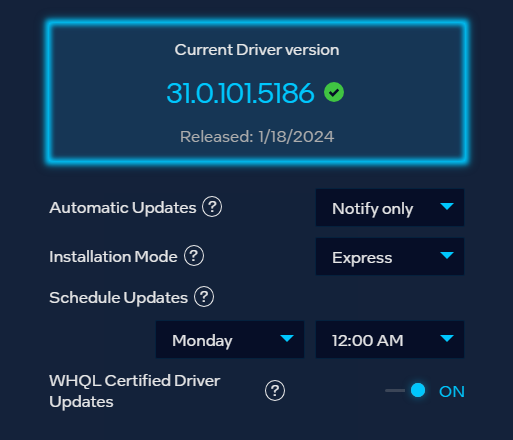Click the Released: 1/18/2024 text
The image size is (513, 440).
[257, 137]
